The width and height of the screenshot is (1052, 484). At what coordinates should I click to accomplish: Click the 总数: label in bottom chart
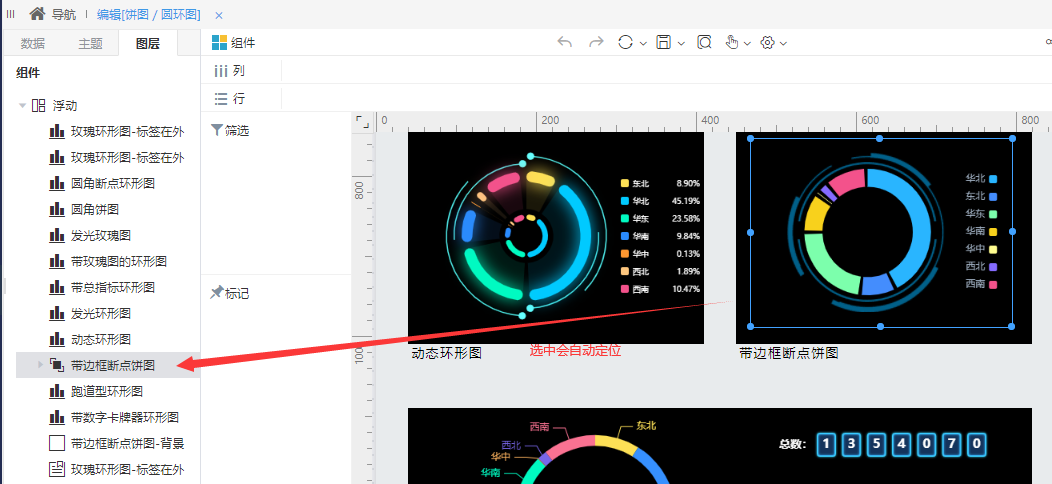click(792, 444)
